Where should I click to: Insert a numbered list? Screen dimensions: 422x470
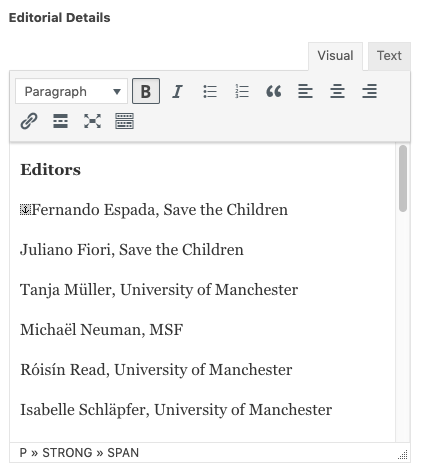point(242,91)
